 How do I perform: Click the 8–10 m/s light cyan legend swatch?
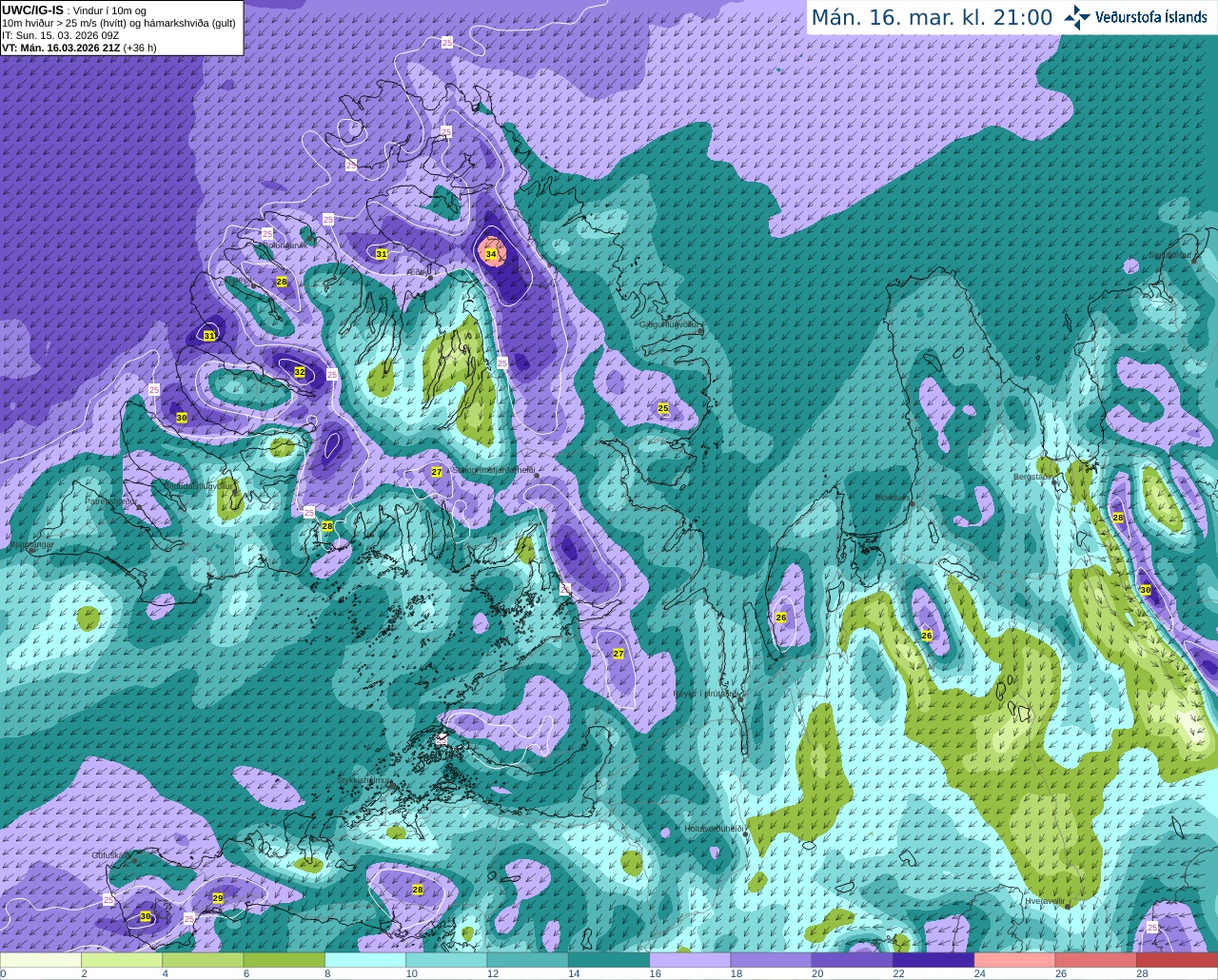coord(365,960)
